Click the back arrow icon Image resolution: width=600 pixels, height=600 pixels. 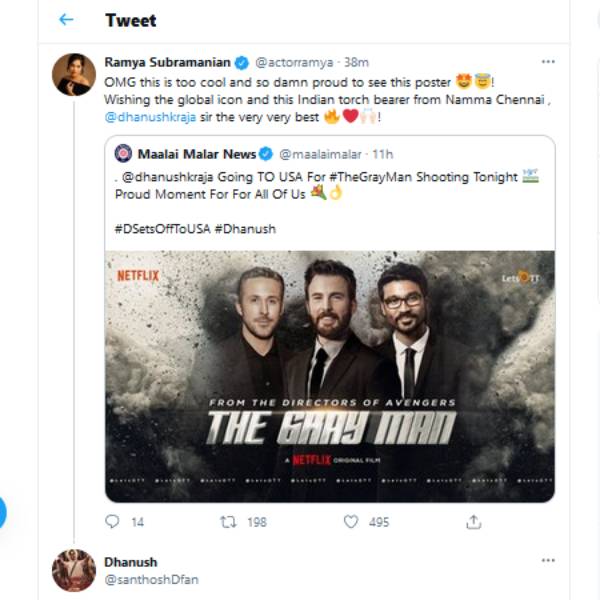(66, 19)
